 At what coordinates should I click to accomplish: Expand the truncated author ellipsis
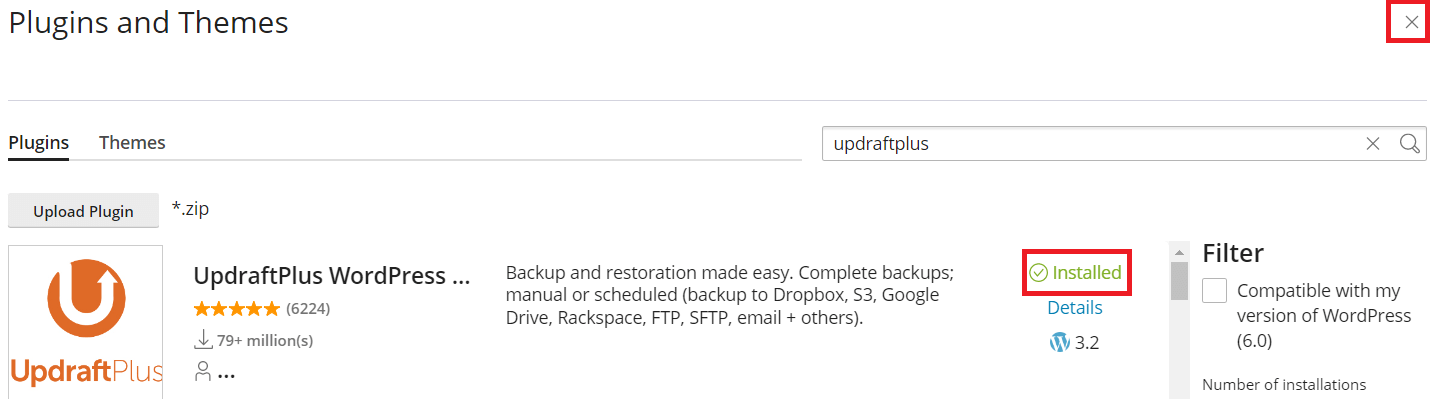click(x=226, y=376)
